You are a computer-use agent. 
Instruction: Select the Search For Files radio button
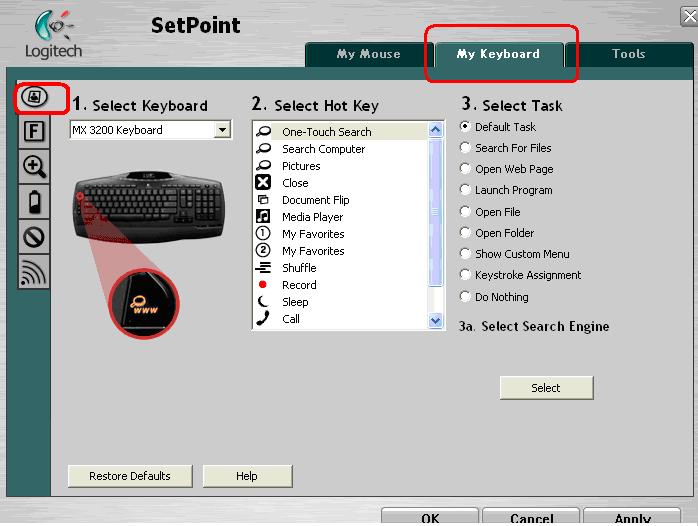click(465, 147)
